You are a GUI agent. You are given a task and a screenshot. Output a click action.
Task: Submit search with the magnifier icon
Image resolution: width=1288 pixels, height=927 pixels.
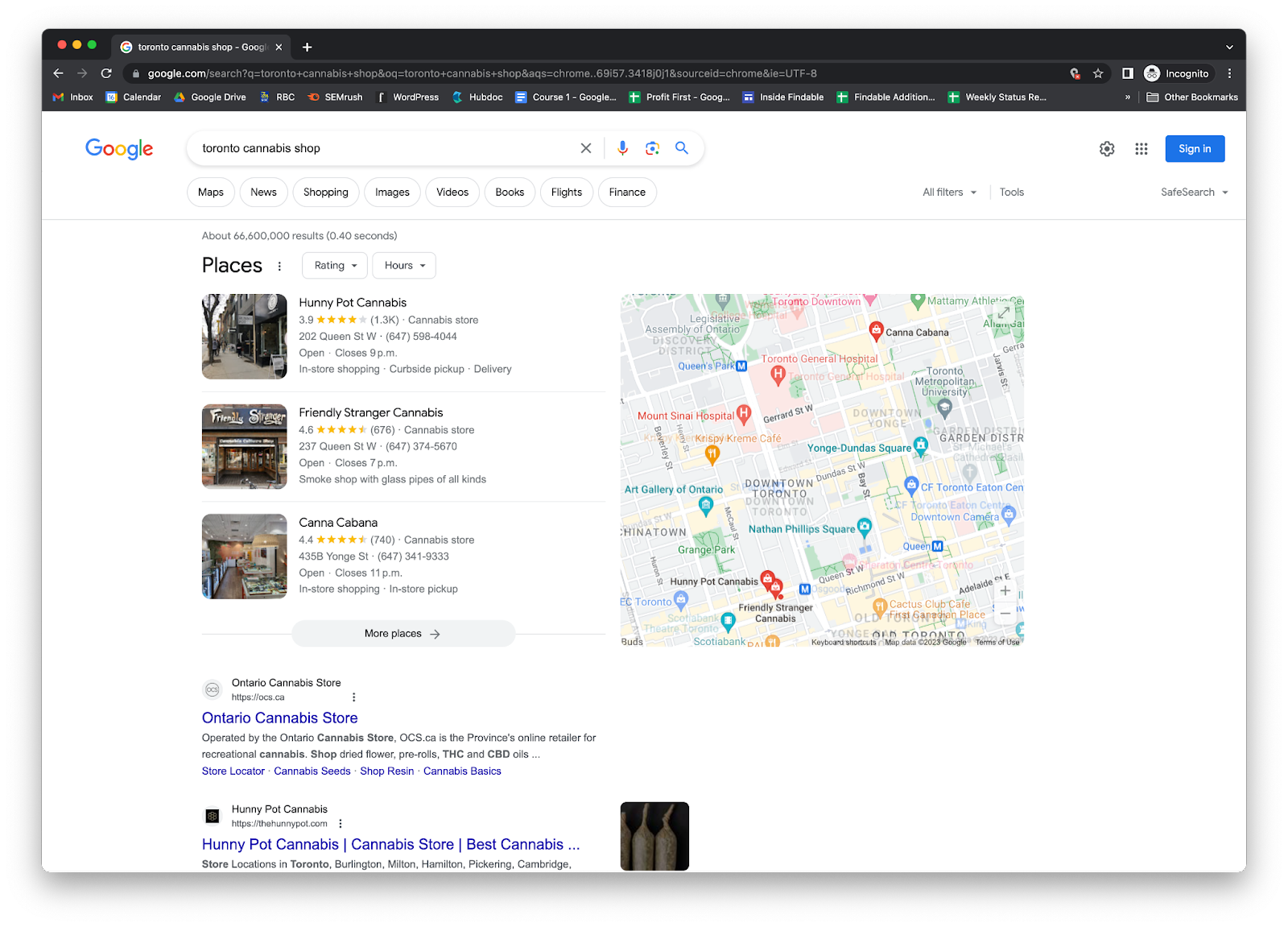pos(682,148)
